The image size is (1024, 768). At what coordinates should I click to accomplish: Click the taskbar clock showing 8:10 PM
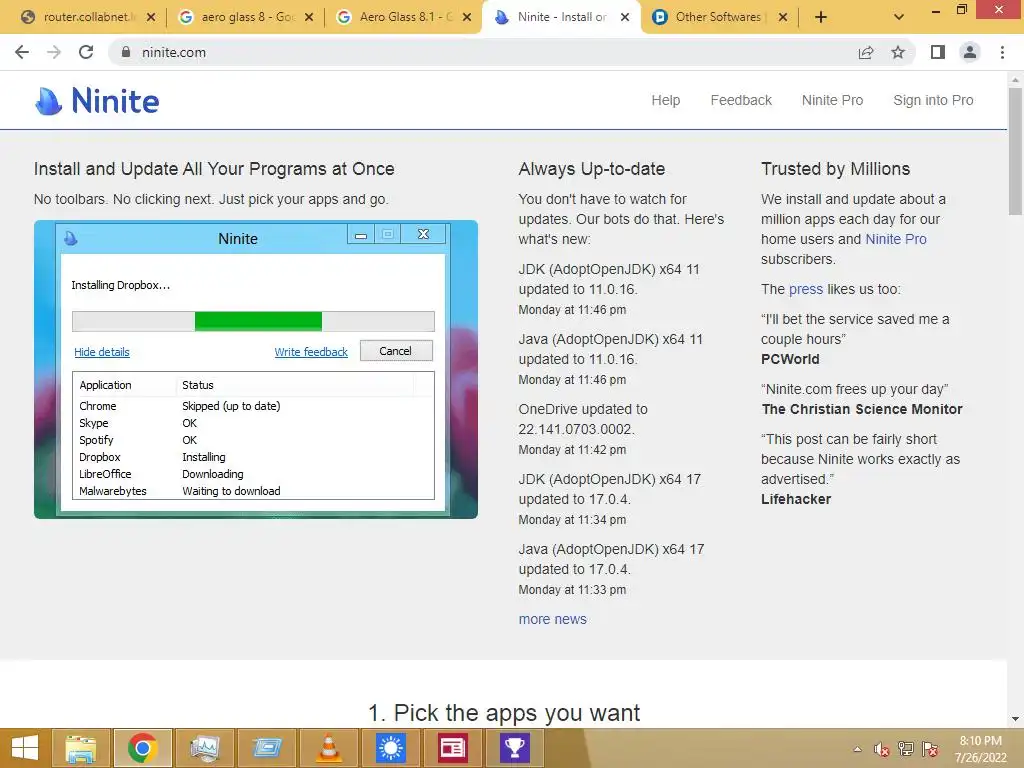point(981,749)
